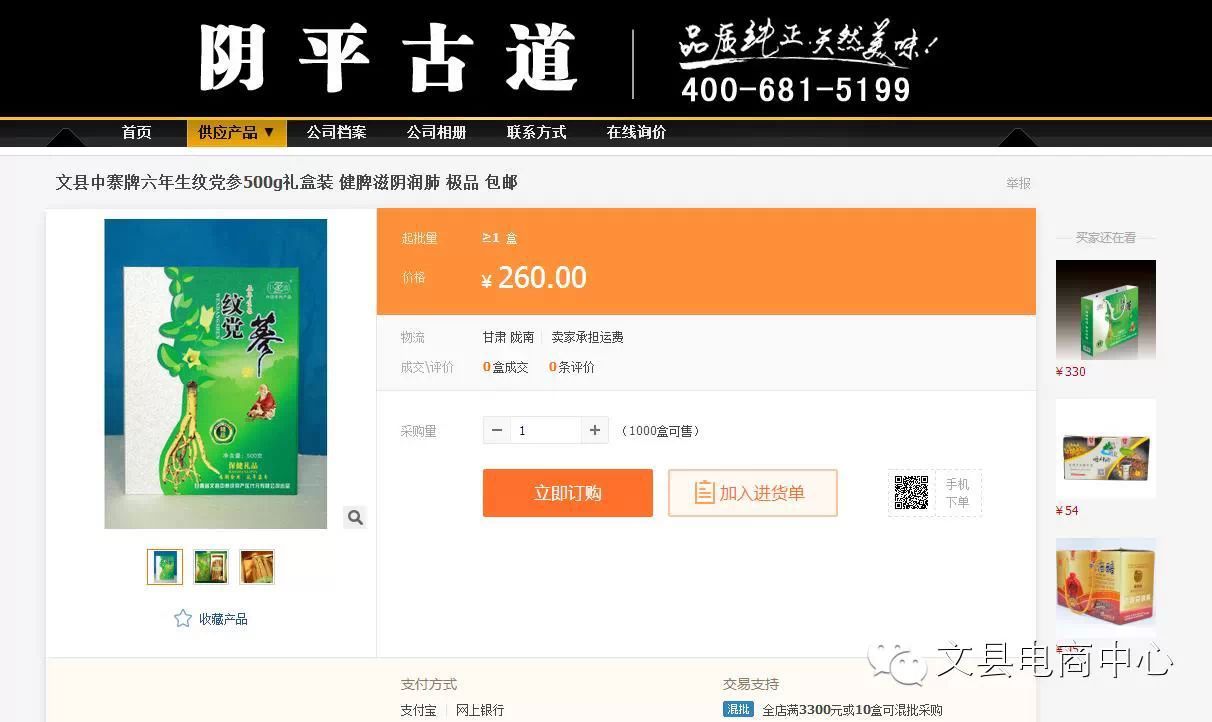The image size is (1212, 722).
Task: Click the 举报 report link
Action: 1019,183
